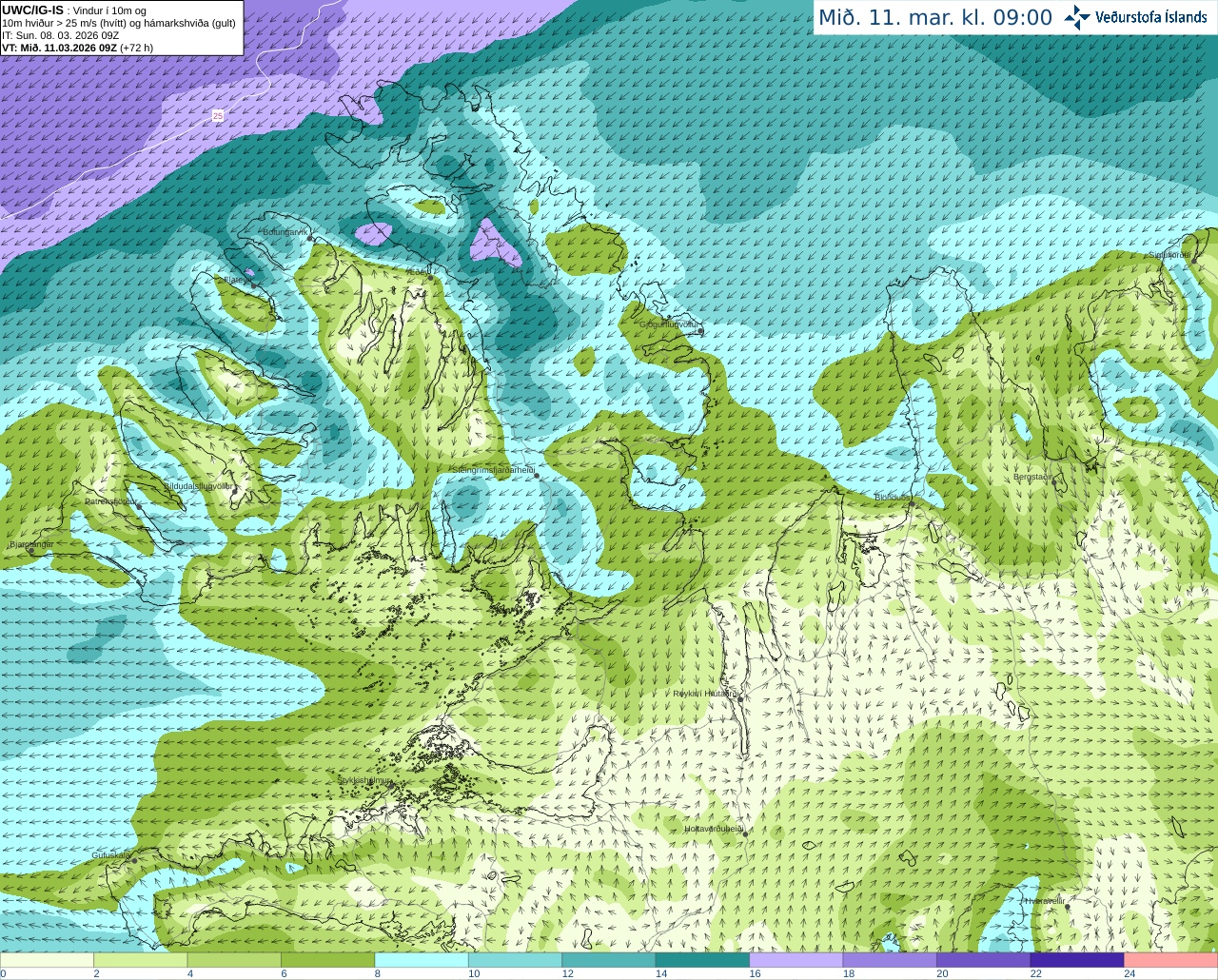This screenshot has height=980, width=1218.
Task: Click the Gjögurflugvöllur station label
Action: (x=669, y=324)
